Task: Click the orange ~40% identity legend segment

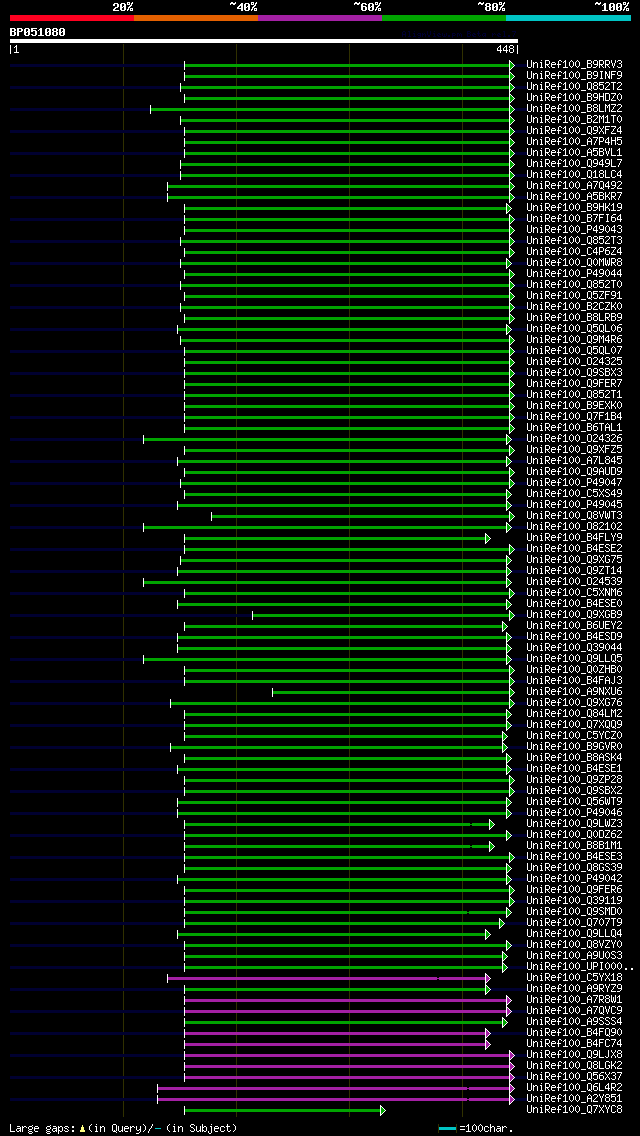Action: coord(196,17)
